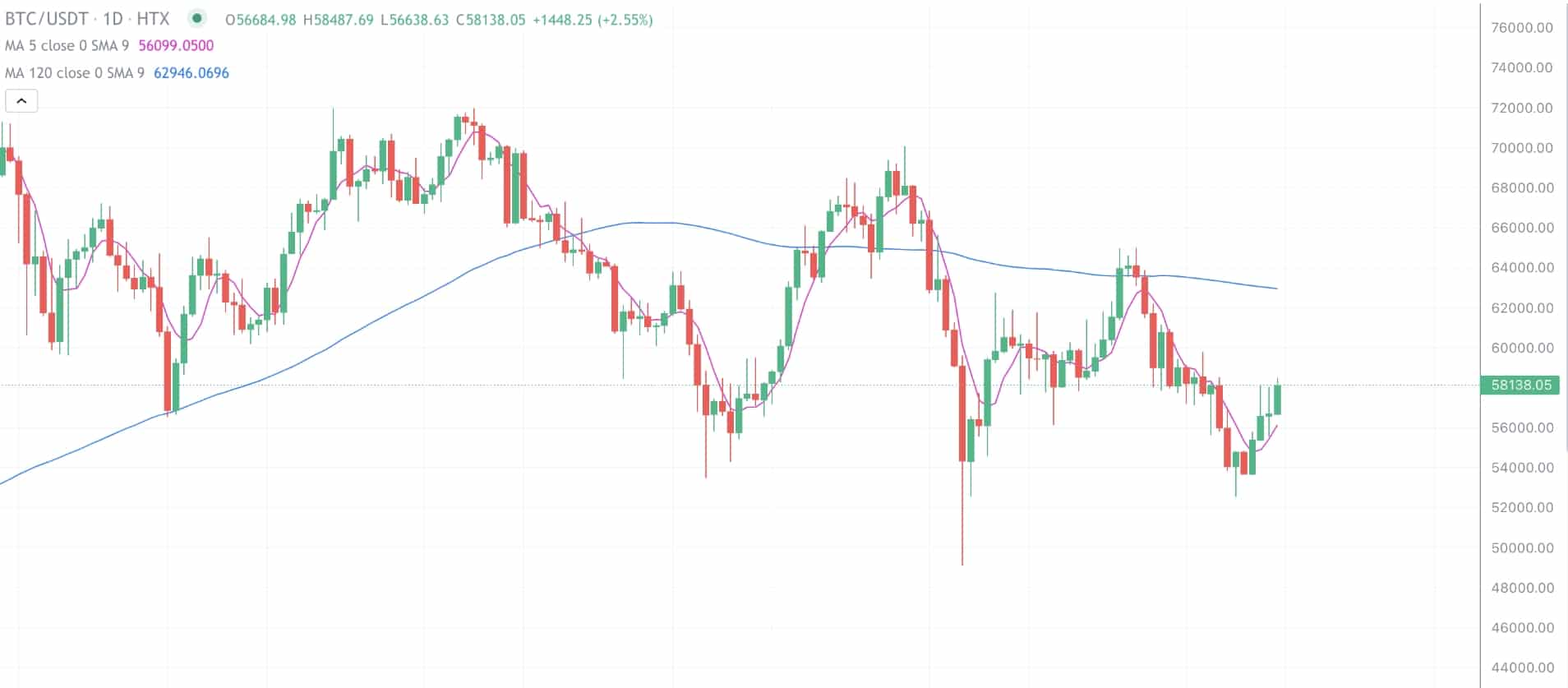Click the blue MA 120 value 62946.0696
The height and width of the screenshot is (688, 1568).
tap(191, 73)
